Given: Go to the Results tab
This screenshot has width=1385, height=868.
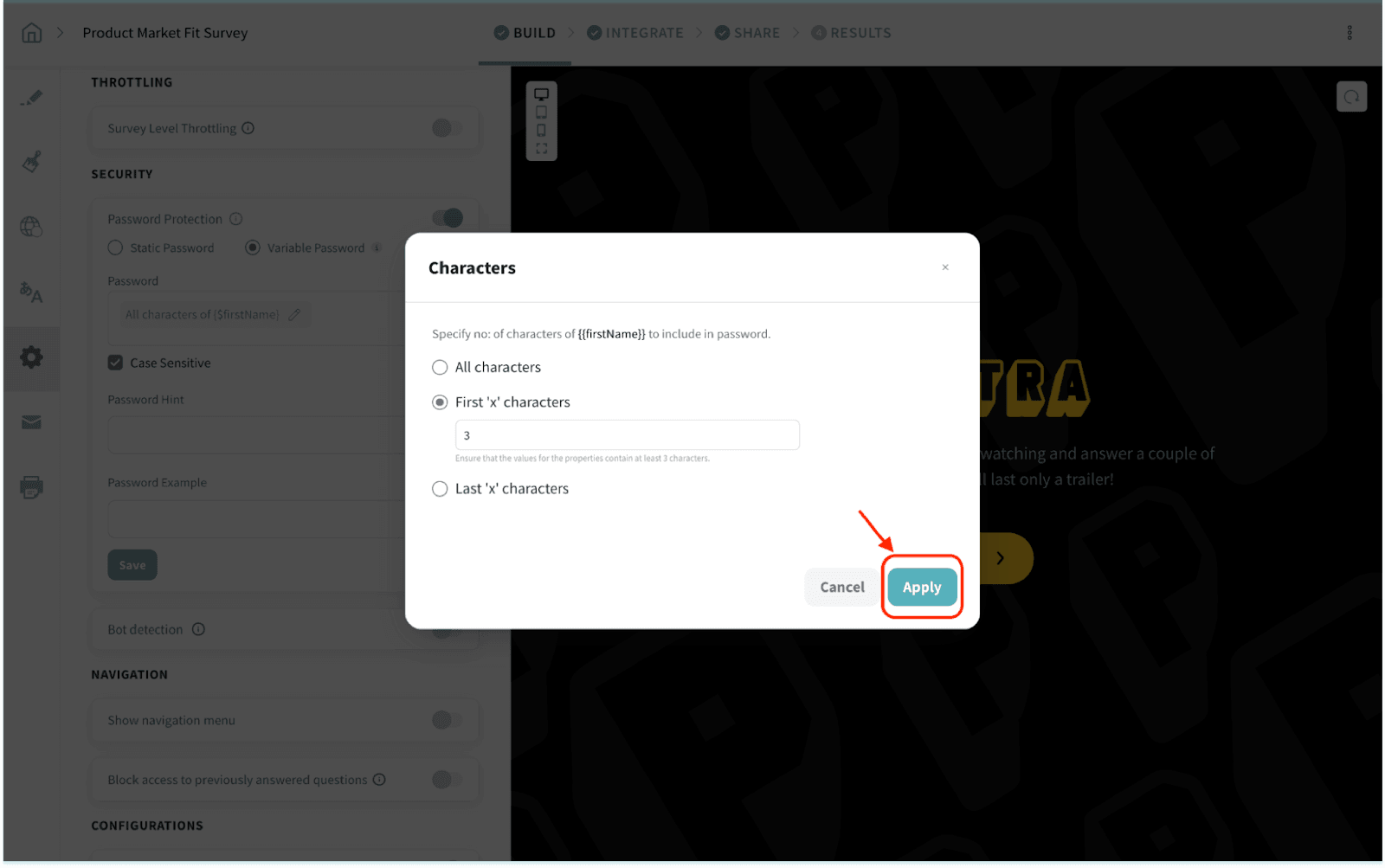Looking at the screenshot, I should [x=851, y=33].
